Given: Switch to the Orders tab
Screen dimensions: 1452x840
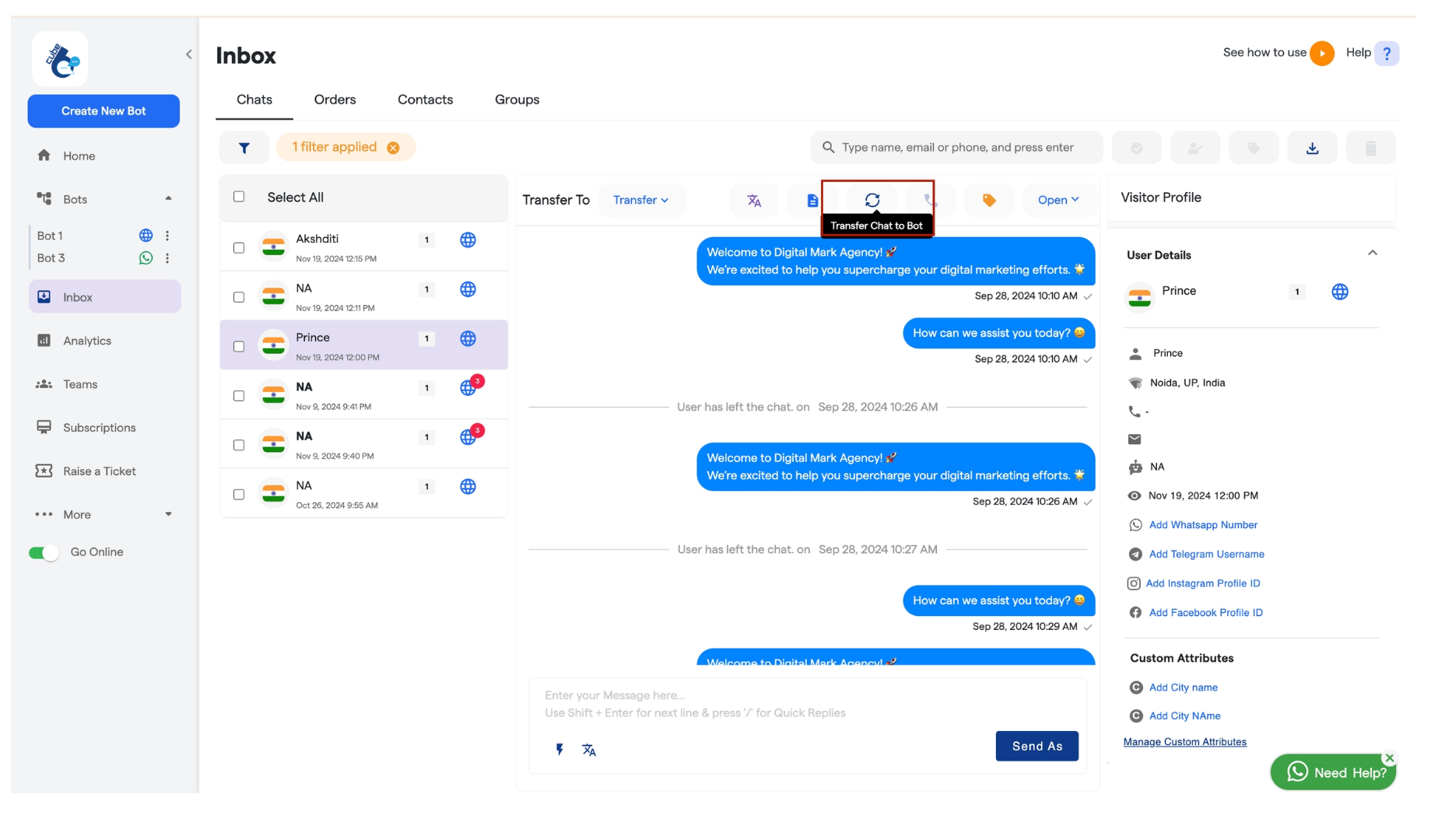Looking at the screenshot, I should (335, 100).
